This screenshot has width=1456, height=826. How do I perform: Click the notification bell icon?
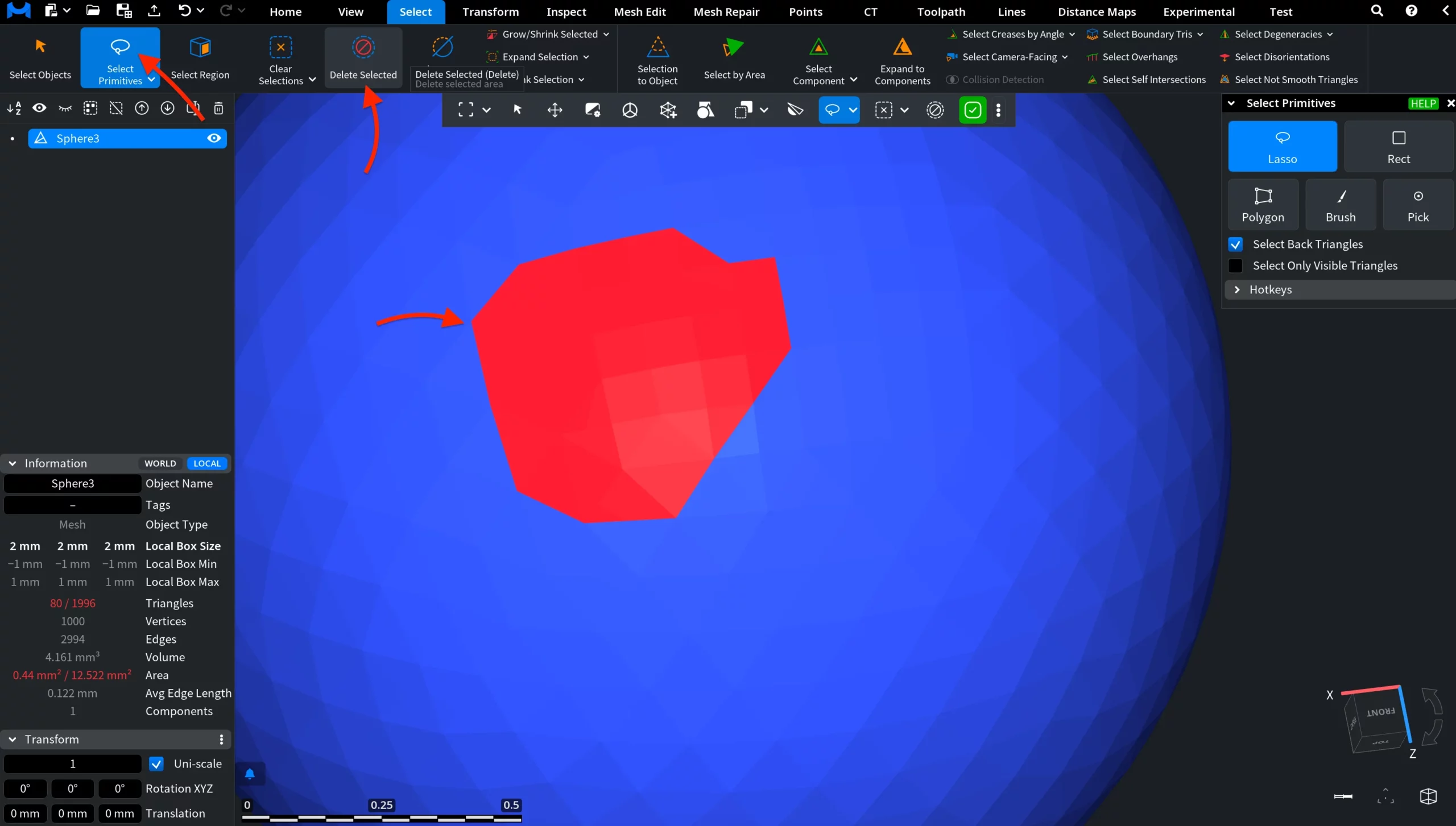point(250,774)
